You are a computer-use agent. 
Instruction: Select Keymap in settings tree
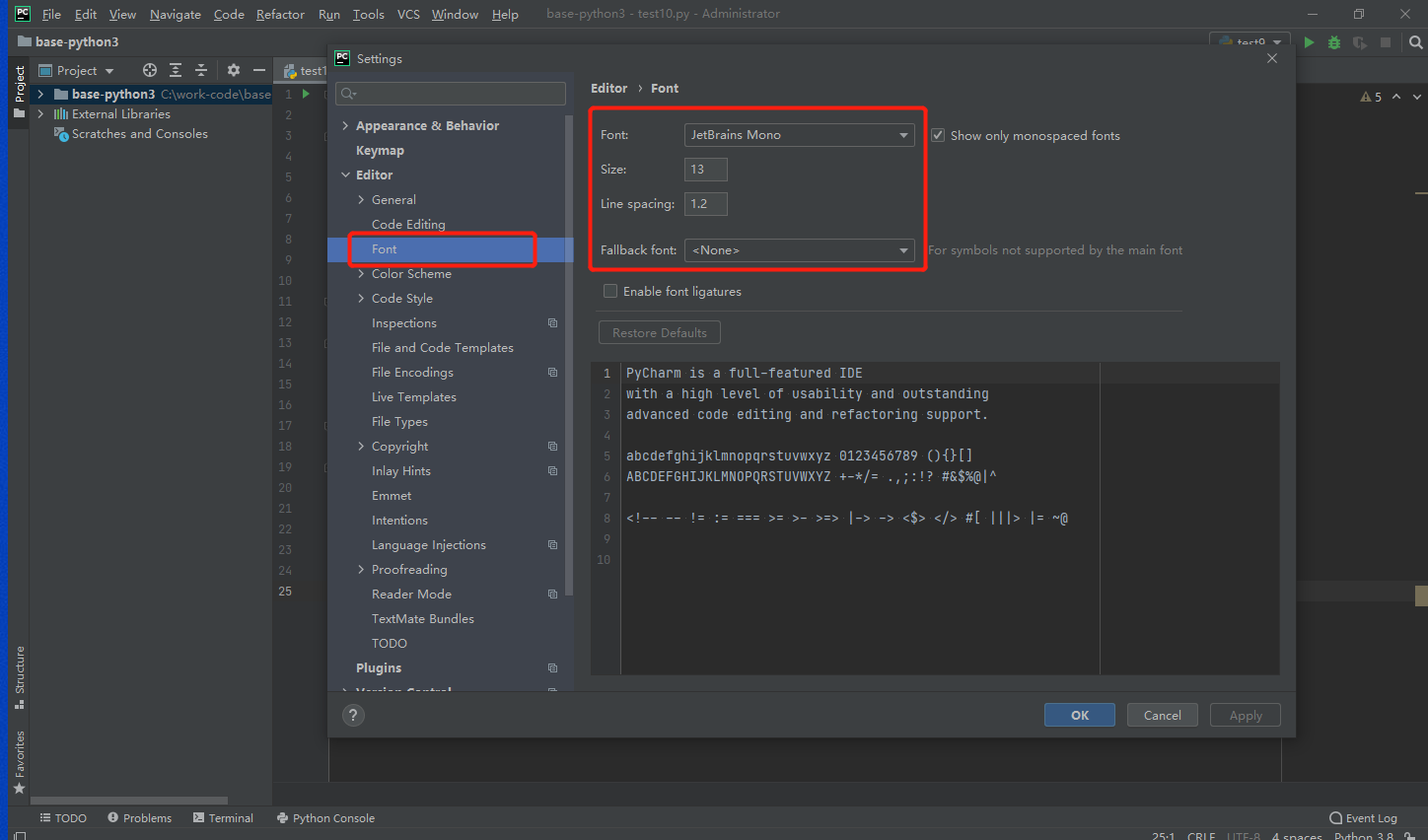point(380,151)
